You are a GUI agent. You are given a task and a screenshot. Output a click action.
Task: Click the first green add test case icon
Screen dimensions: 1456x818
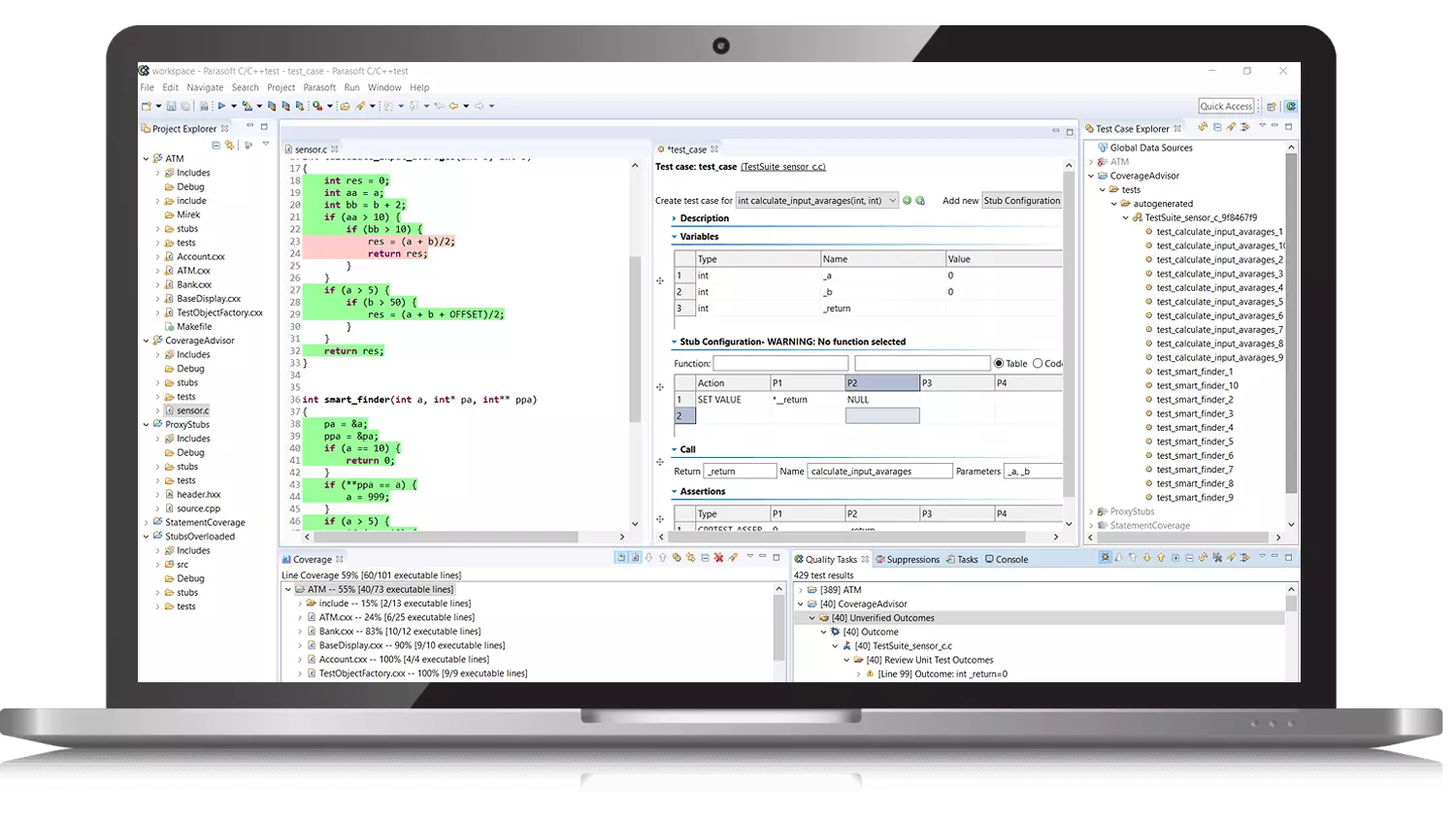(x=908, y=201)
